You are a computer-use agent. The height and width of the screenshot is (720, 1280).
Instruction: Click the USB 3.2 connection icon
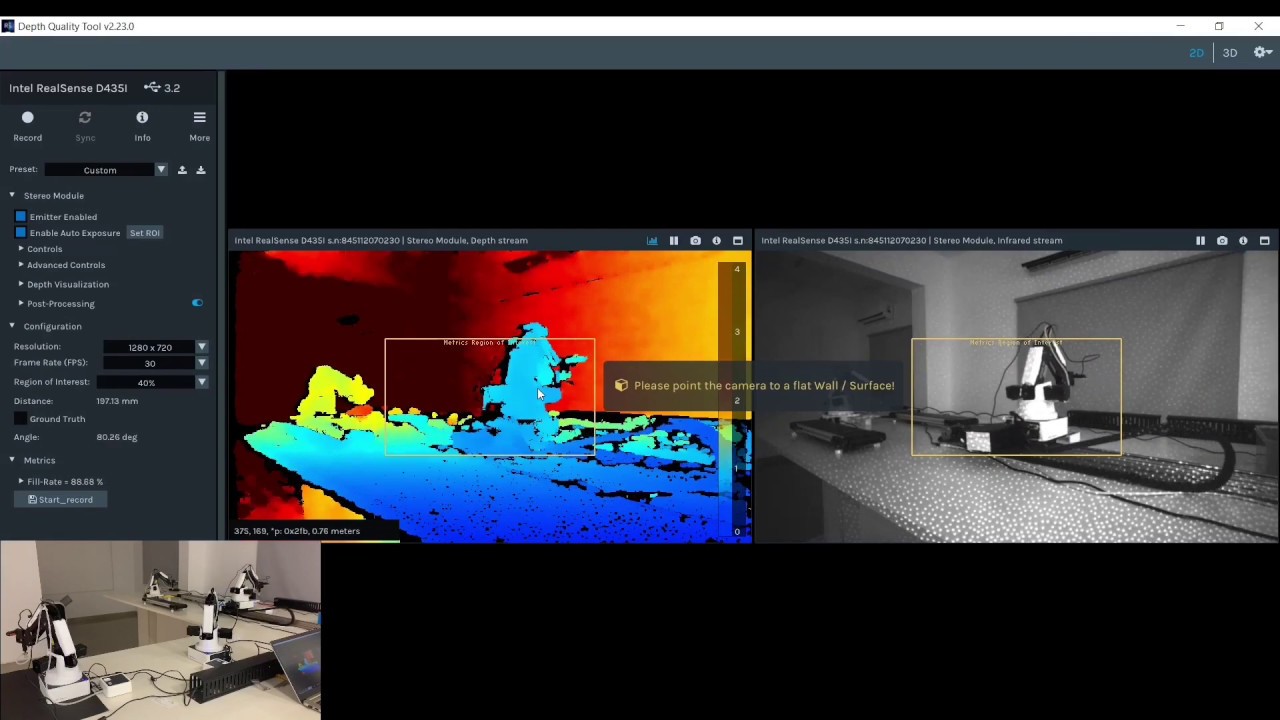152,88
